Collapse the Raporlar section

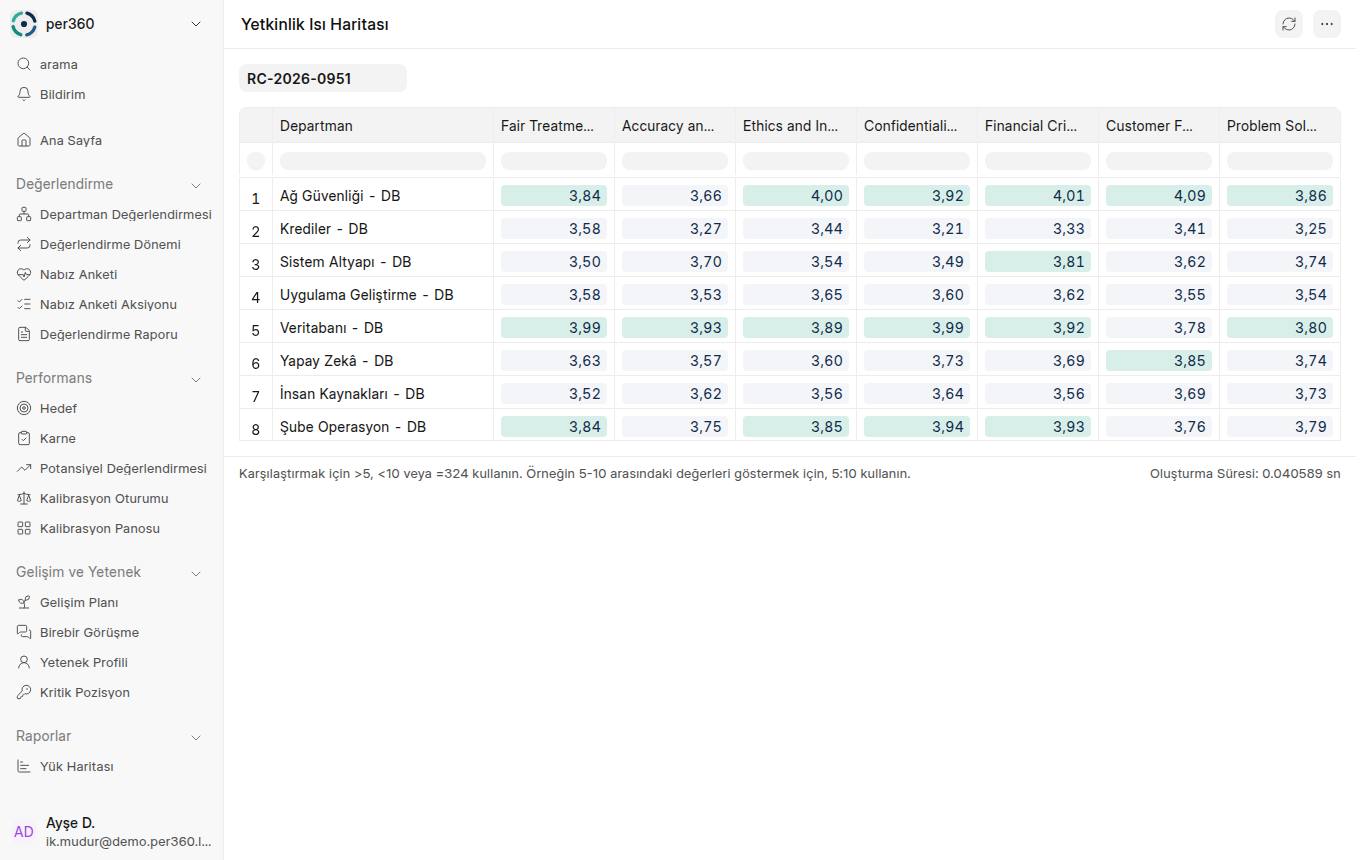pyautogui.click(x=196, y=737)
